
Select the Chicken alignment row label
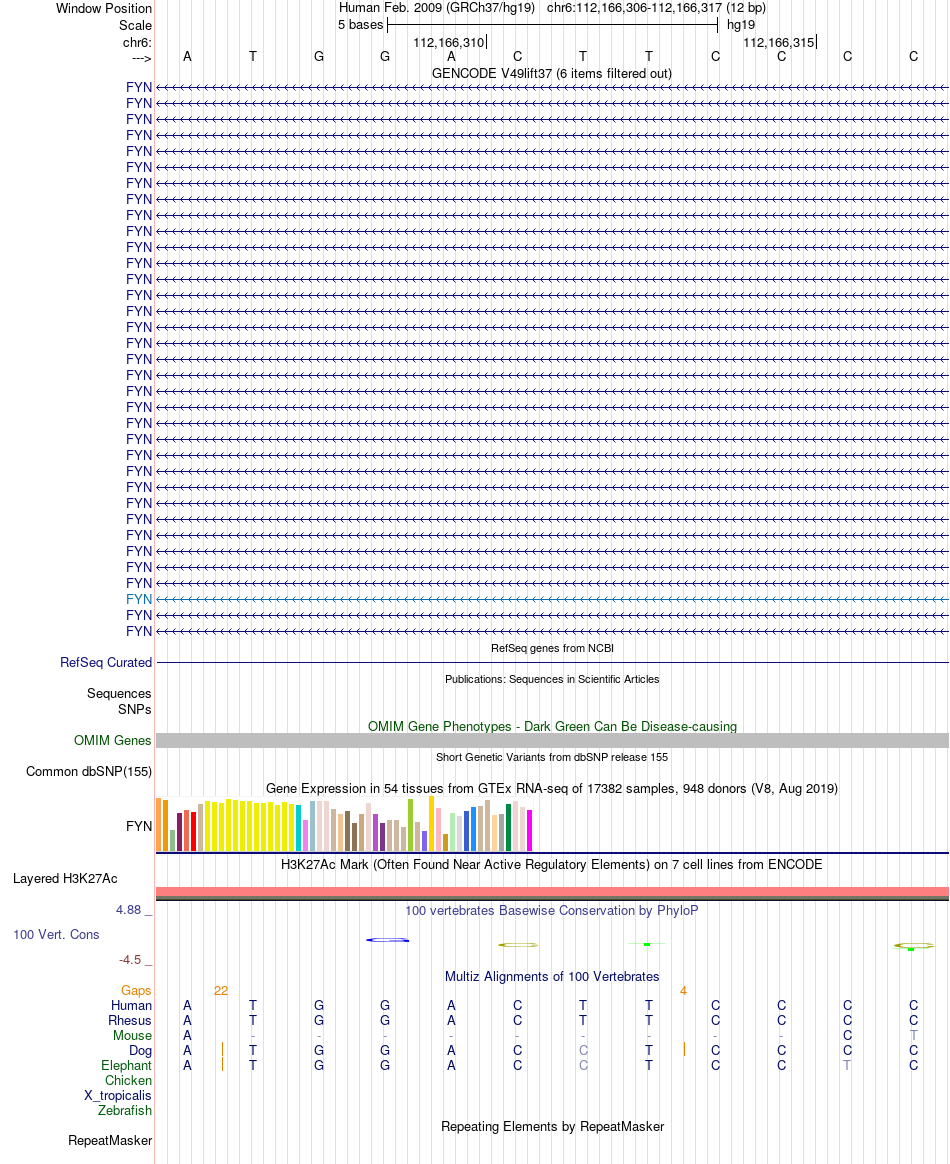[x=128, y=1080]
